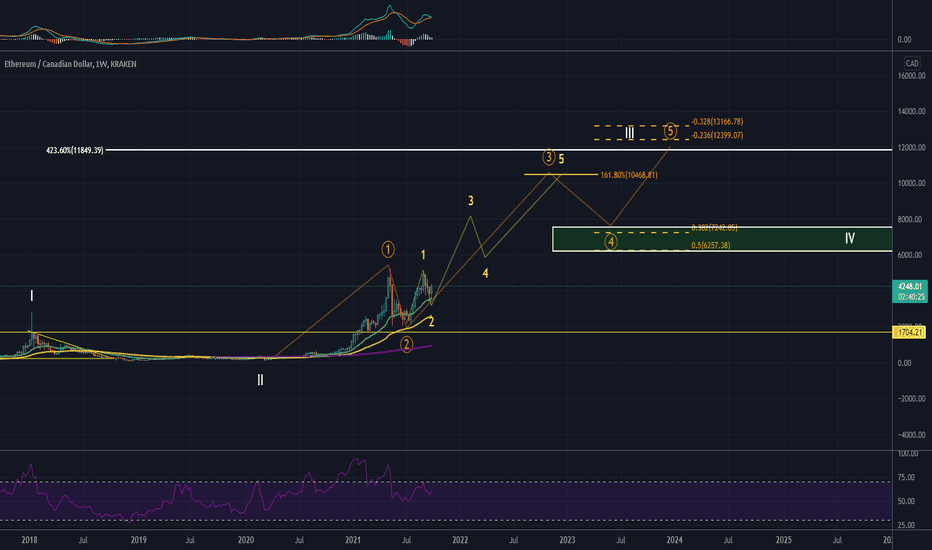Select the current price label 4248.01

click(x=910, y=286)
